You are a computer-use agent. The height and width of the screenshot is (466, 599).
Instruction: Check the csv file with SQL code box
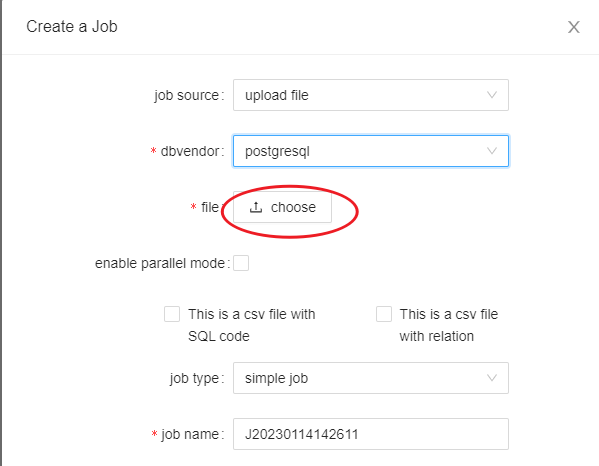coord(172,314)
